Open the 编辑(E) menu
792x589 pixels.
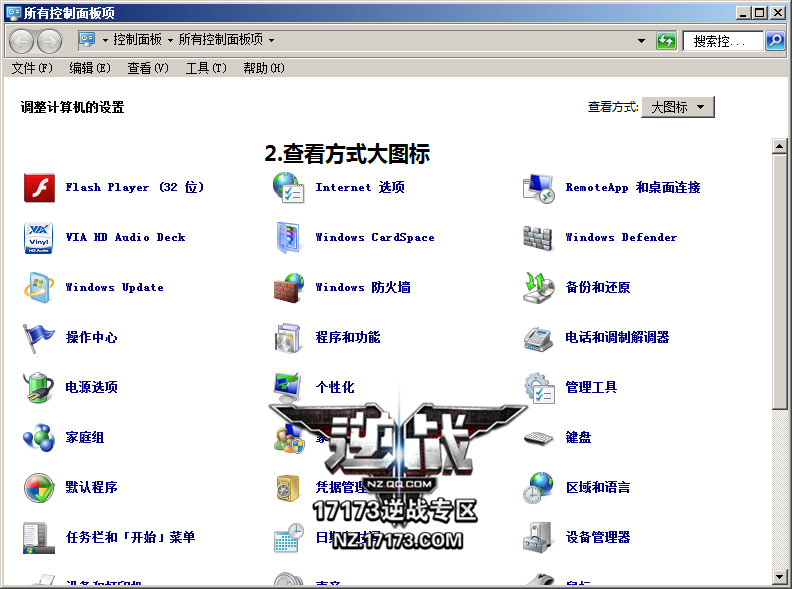click(x=89, y=68)
